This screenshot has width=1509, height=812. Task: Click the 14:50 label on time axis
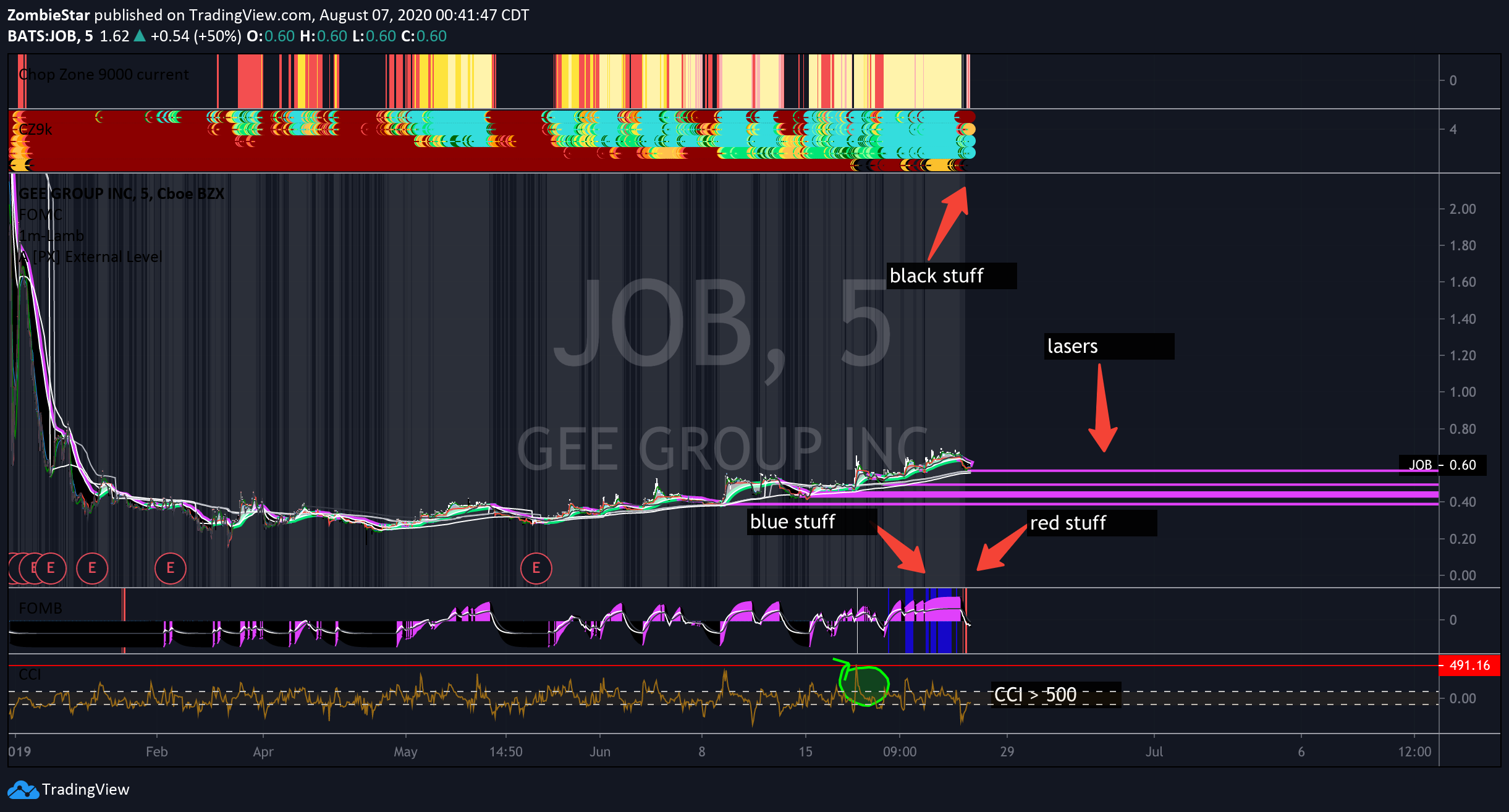coord(506,751)
